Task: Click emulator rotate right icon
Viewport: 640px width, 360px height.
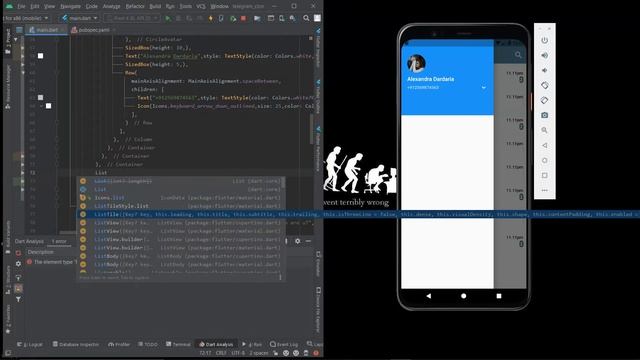Action: pos(544,100)
